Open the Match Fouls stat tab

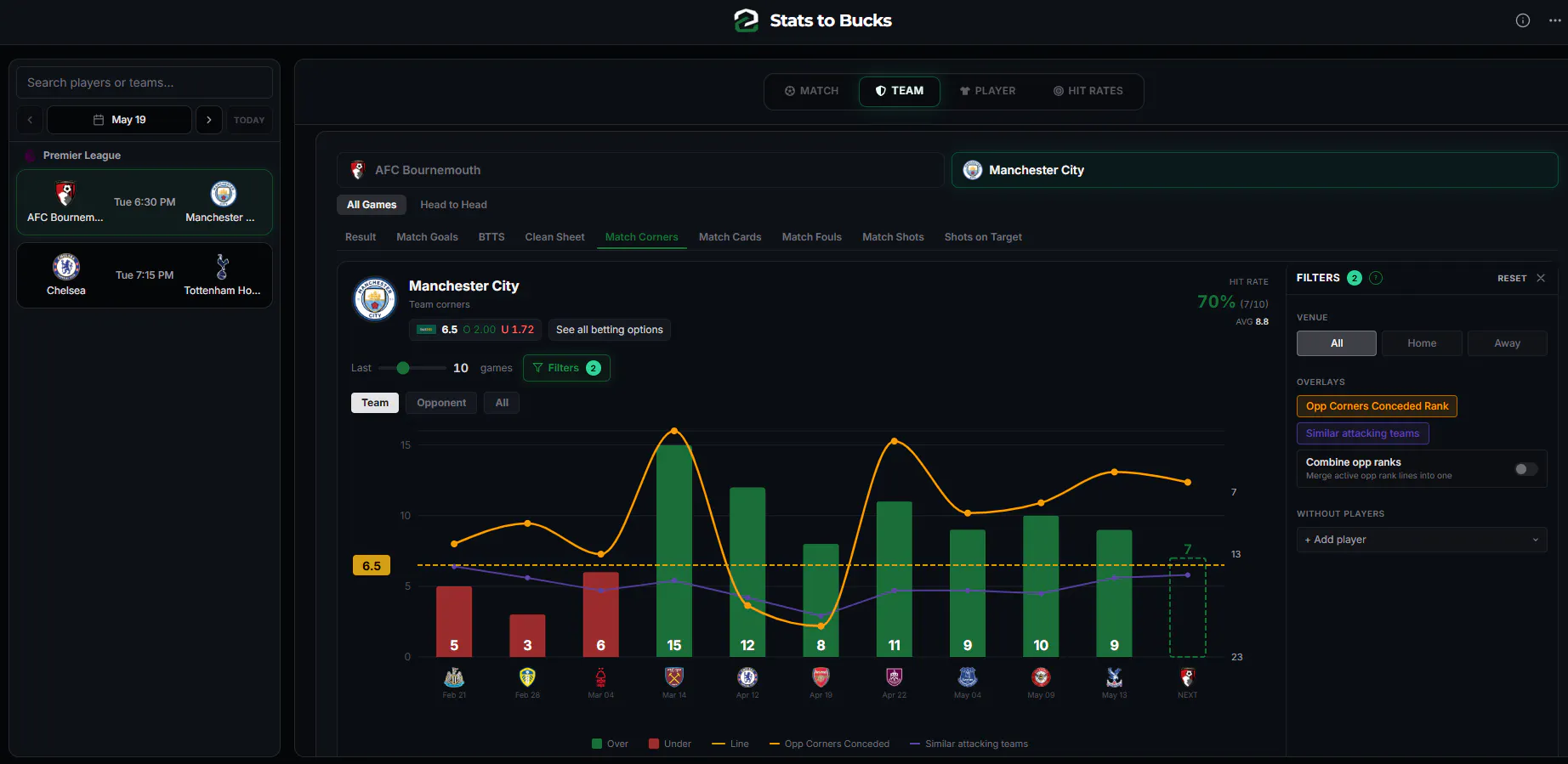coord(812,237)
